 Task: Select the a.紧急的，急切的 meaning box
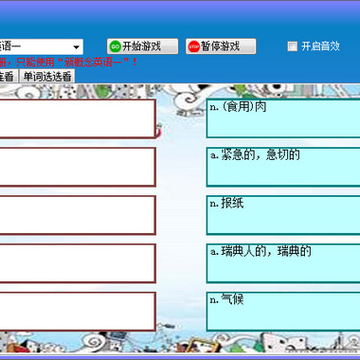point(283,167)
